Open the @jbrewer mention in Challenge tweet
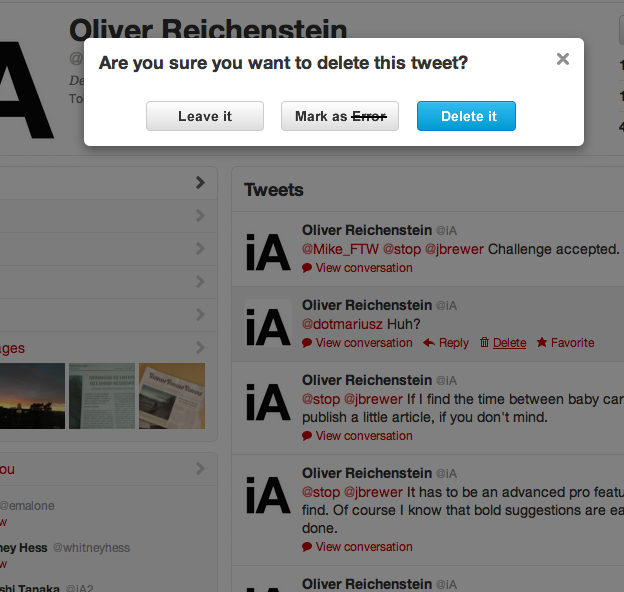This screenshot has height=592, width=624. click(x=454, y=249)
